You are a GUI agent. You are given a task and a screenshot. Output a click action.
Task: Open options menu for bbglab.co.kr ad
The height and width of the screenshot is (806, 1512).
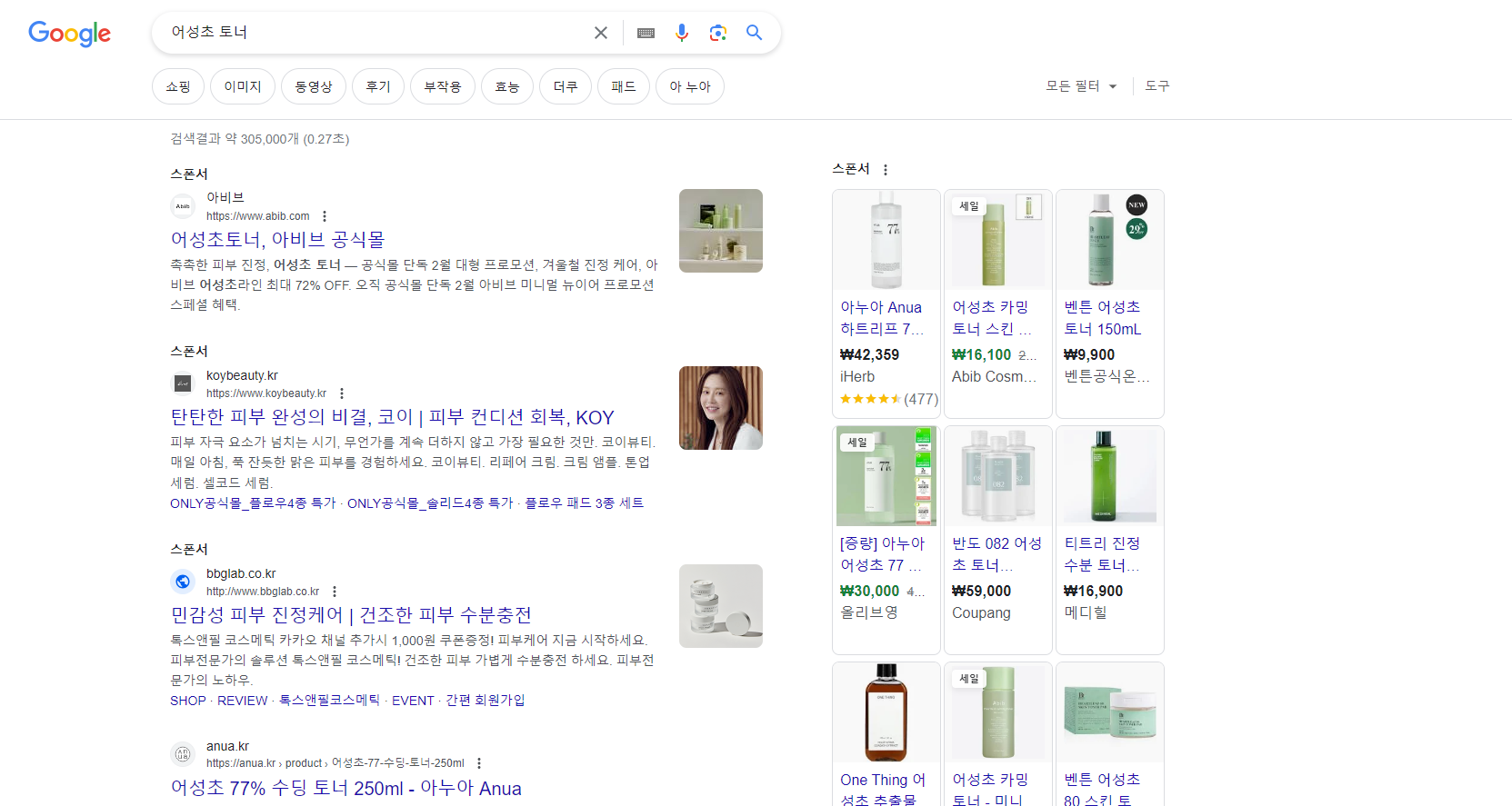[335, 592]
